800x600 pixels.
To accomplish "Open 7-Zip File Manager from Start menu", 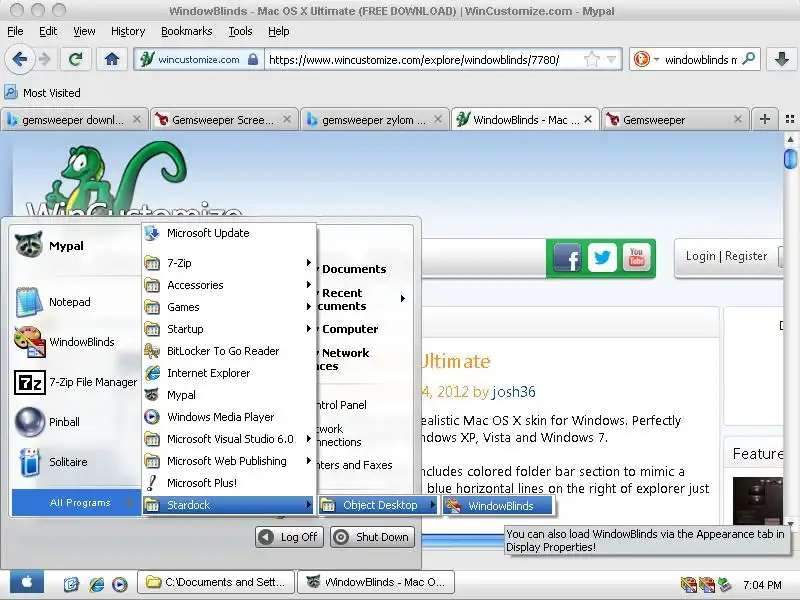I will pos(76,382).
